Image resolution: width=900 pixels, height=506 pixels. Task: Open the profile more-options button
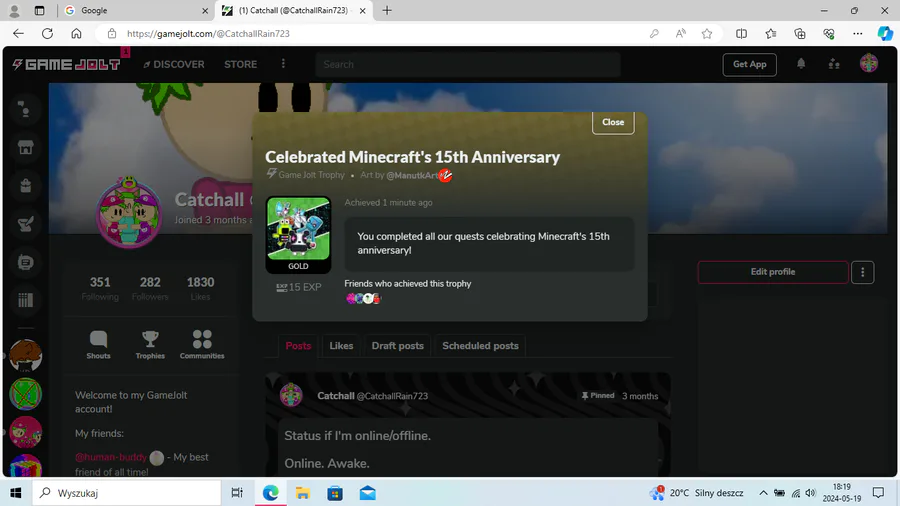coord(862,272)
